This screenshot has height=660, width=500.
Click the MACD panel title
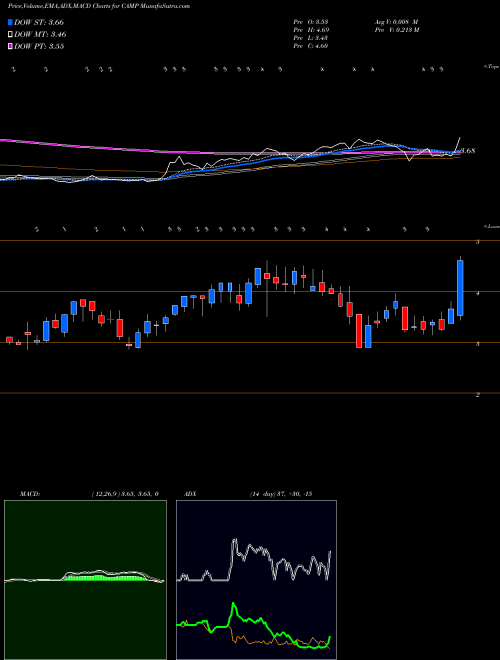(30, 494)
